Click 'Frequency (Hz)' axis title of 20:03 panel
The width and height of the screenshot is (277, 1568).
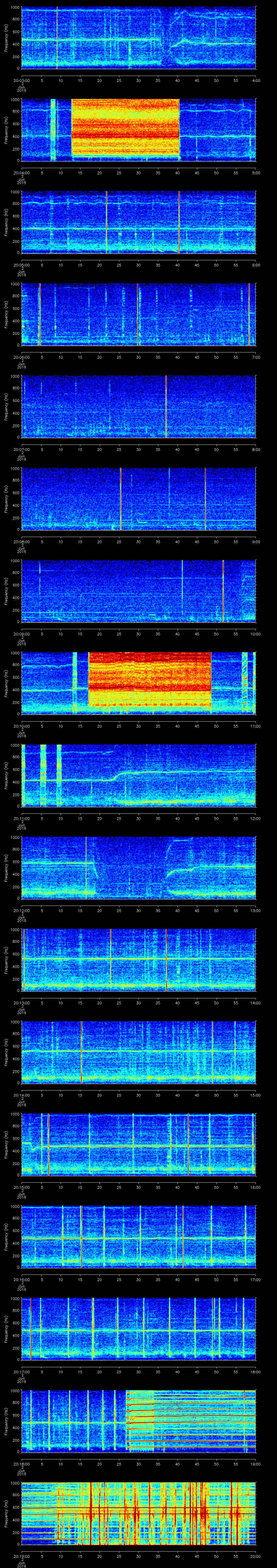[x=6, y=38]
